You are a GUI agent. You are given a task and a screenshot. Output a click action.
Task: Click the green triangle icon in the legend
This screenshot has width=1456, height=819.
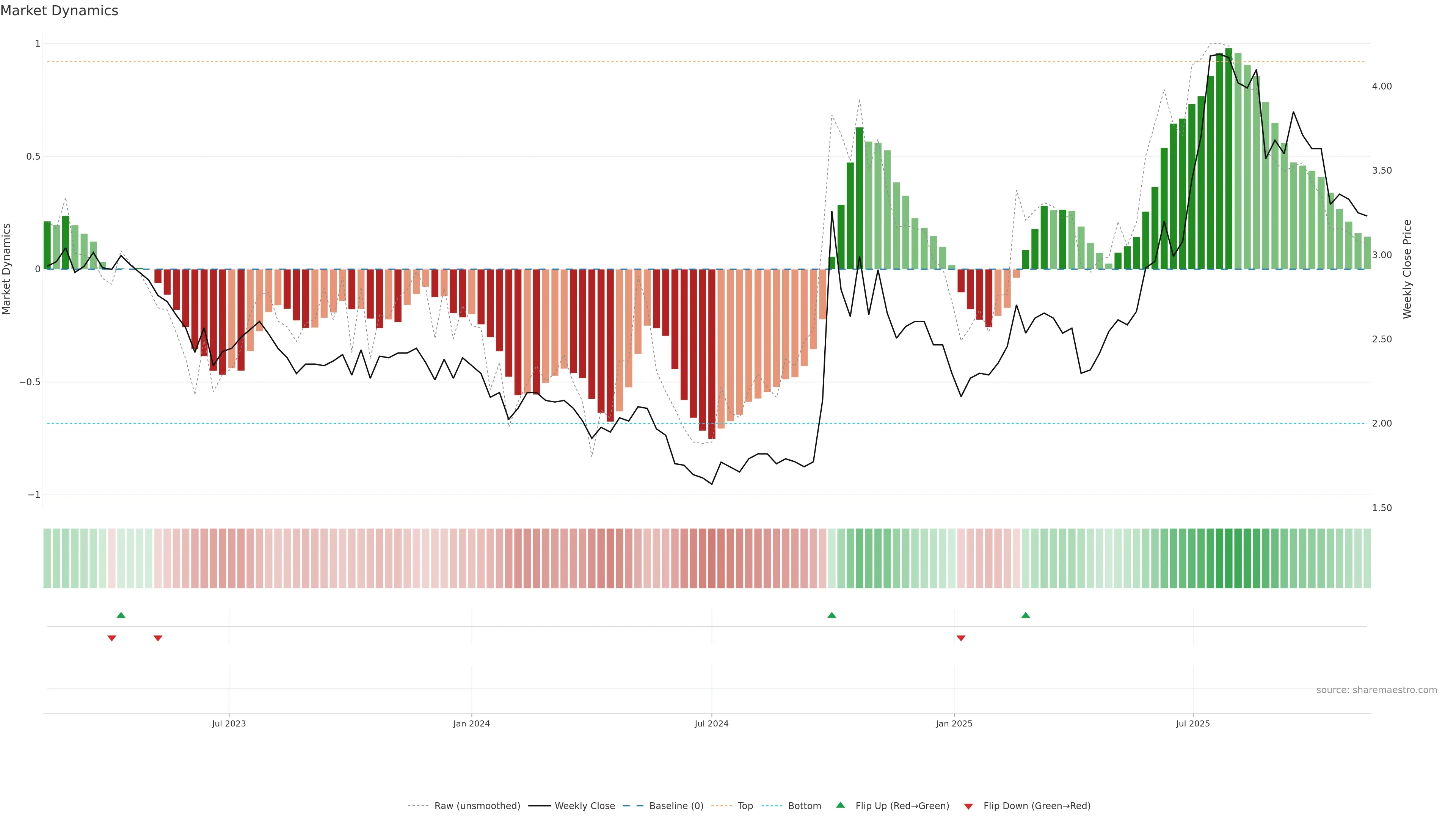(x=841, y=805)
